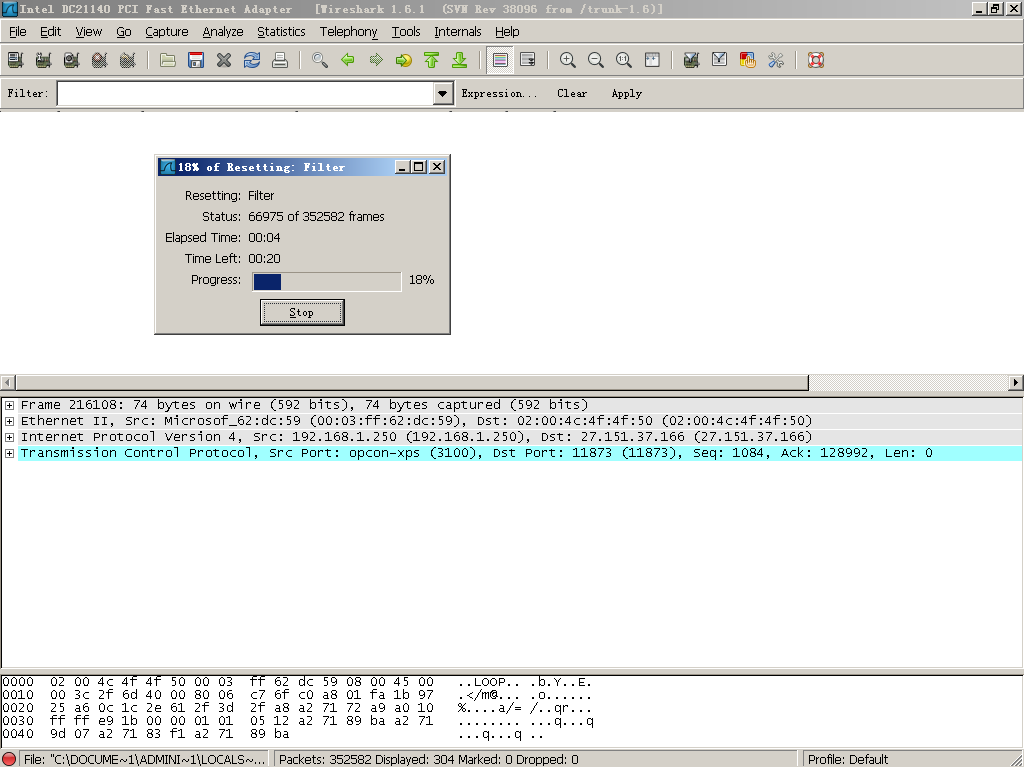Start a new live capture icon
The image size is (1024, 768).
click(71, 60)
